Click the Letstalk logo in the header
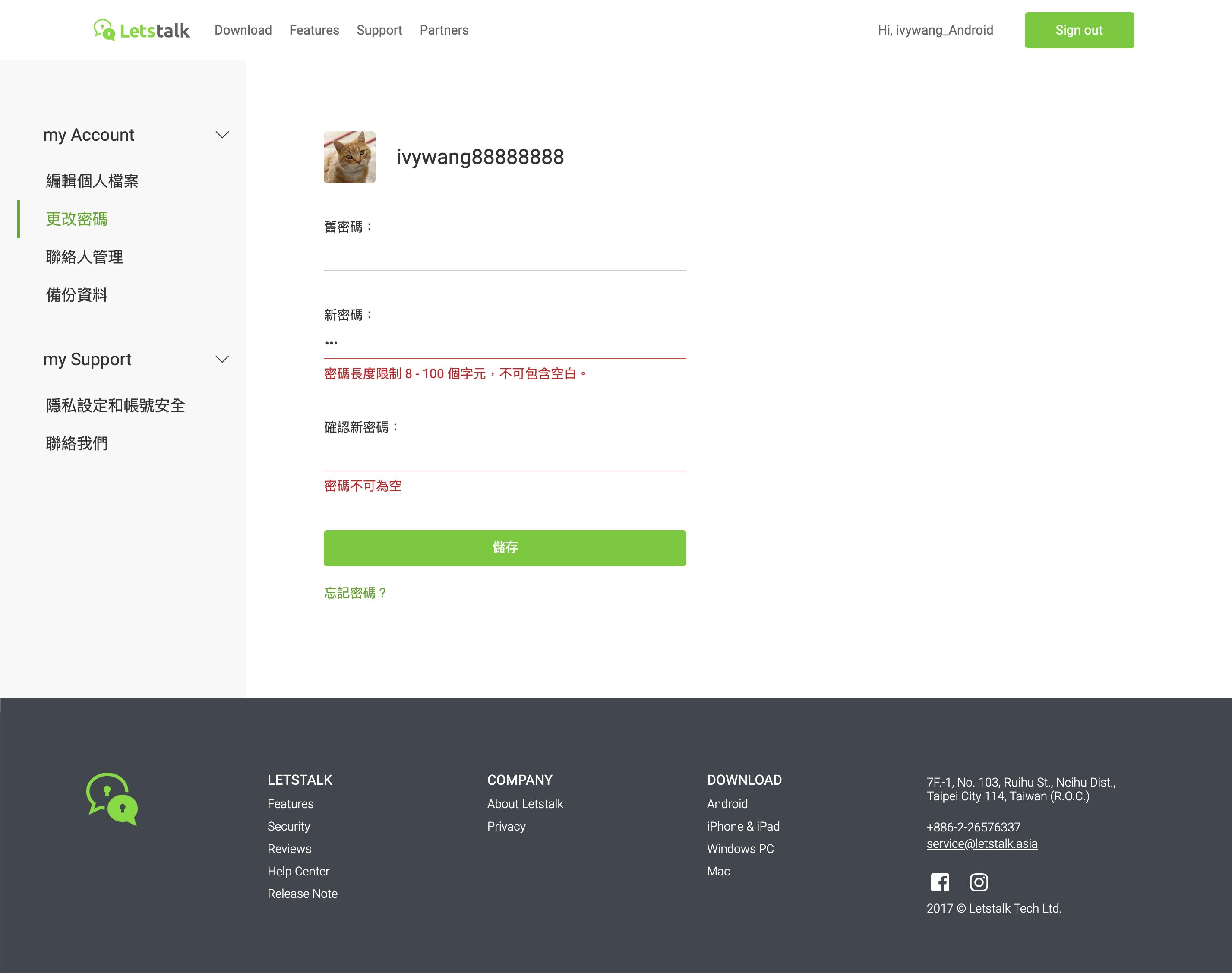This screenshot has height=973, width=1232. (x=141, y=30)
